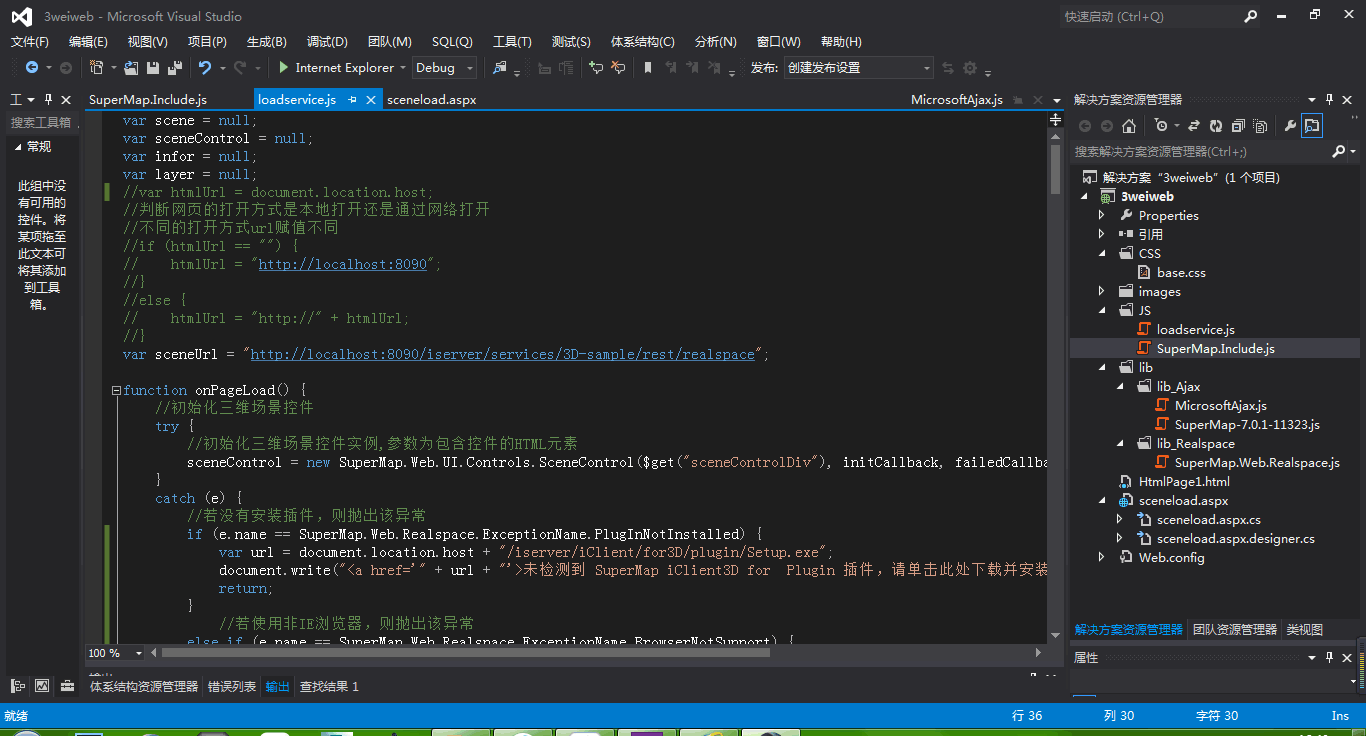
Task: Click the Solution Explorer search magnifier icon
Action: coord(1339,152)
